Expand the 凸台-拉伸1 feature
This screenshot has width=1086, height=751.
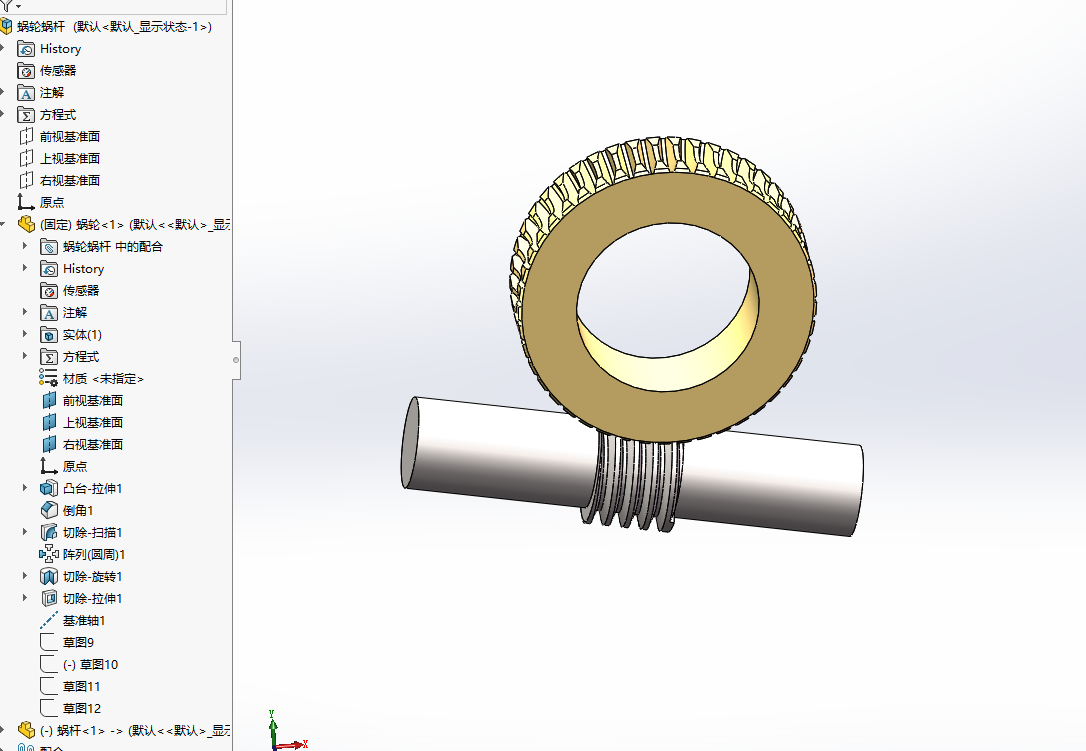(x=25, y=488)
